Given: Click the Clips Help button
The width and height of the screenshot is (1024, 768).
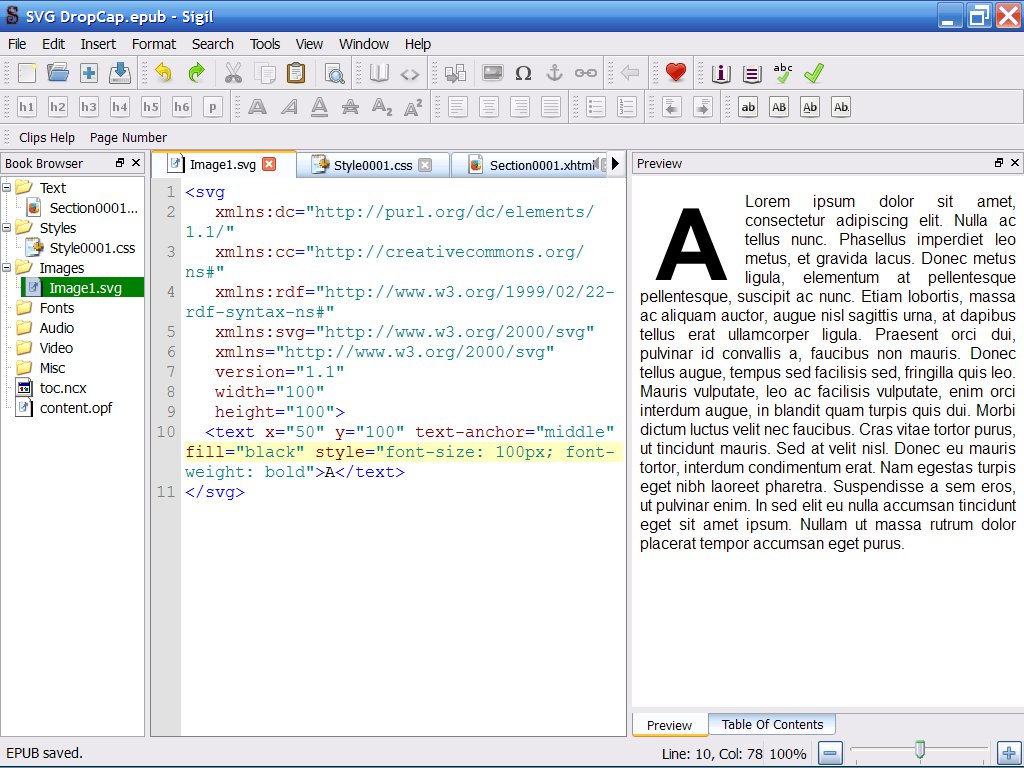Looking at the screenshot, I should click(x=47, y=138).
